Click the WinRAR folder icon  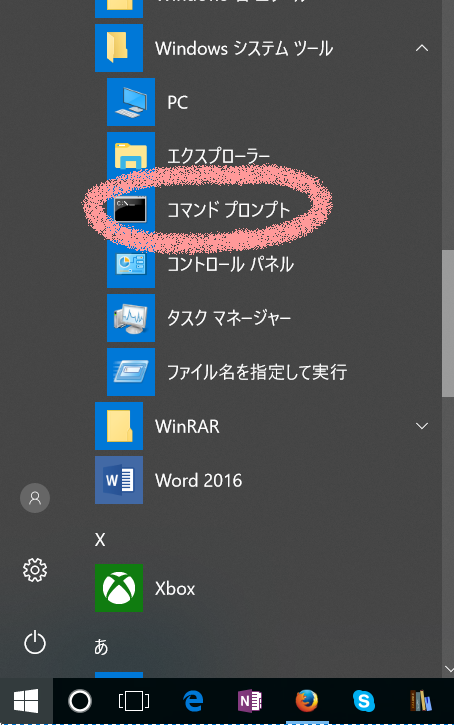tap(119, 426)
